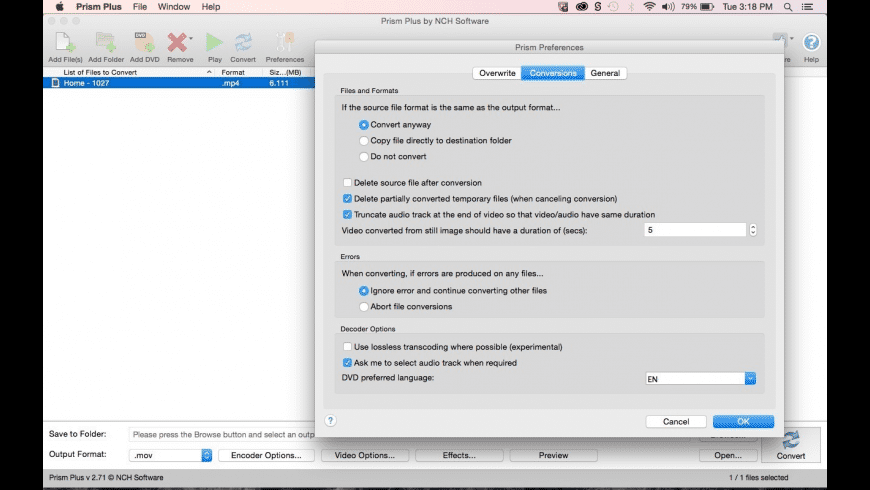The width and height of the screenshot is (870, 490).
Task: Click the Encoder Options... button
Action: [x=266, y=455]
